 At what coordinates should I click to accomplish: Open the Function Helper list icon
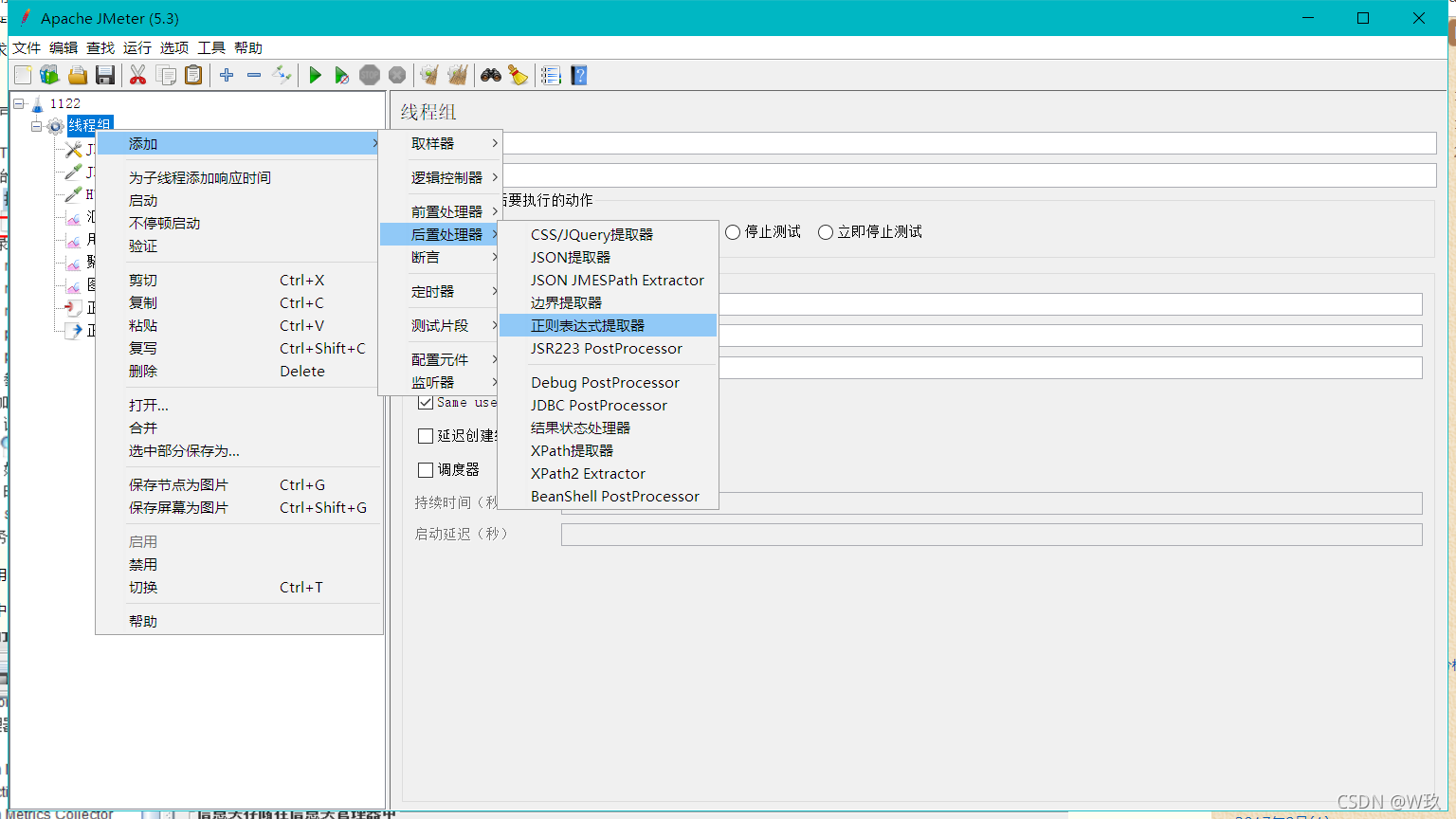[x=551, y=75]
